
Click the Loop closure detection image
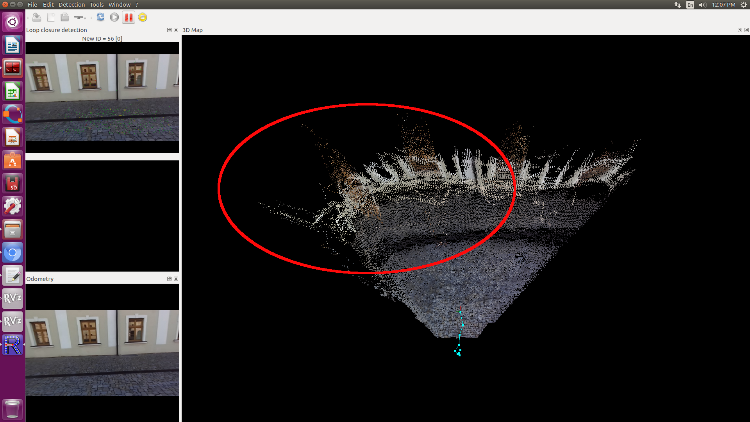click(102, 97)
